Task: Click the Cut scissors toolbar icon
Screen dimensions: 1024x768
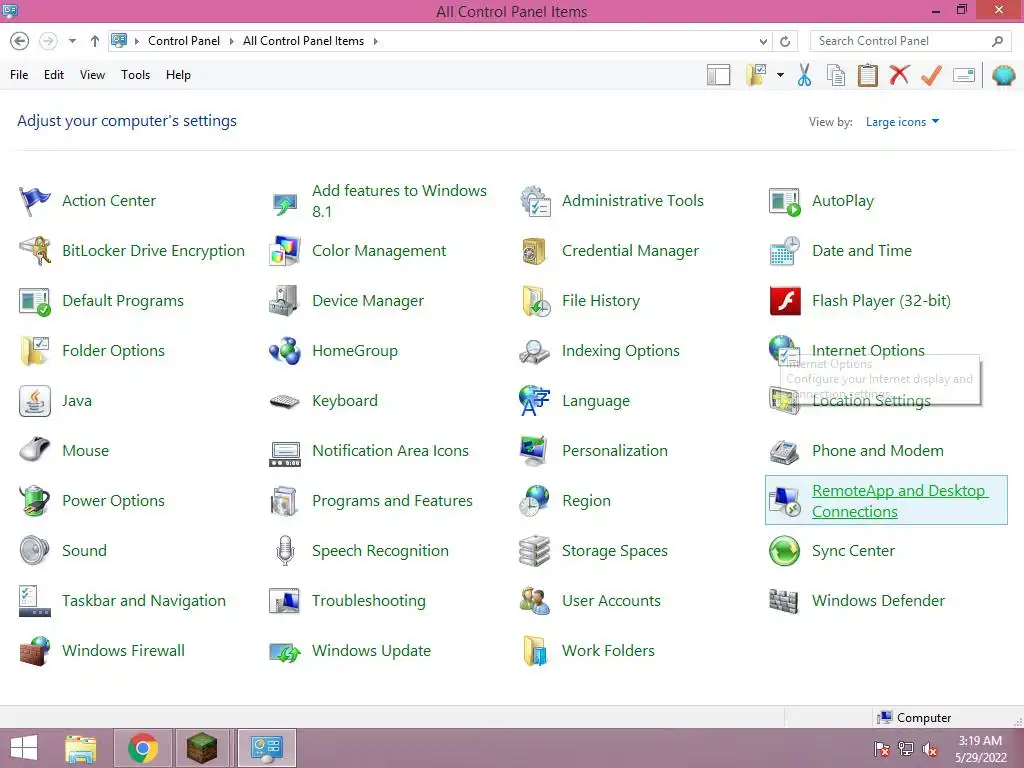Action: tap(805, 75)
